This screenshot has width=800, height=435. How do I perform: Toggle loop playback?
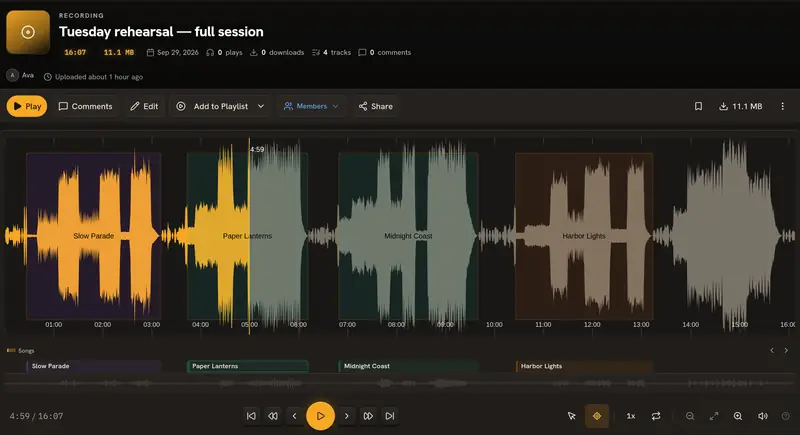pos(656,416)
